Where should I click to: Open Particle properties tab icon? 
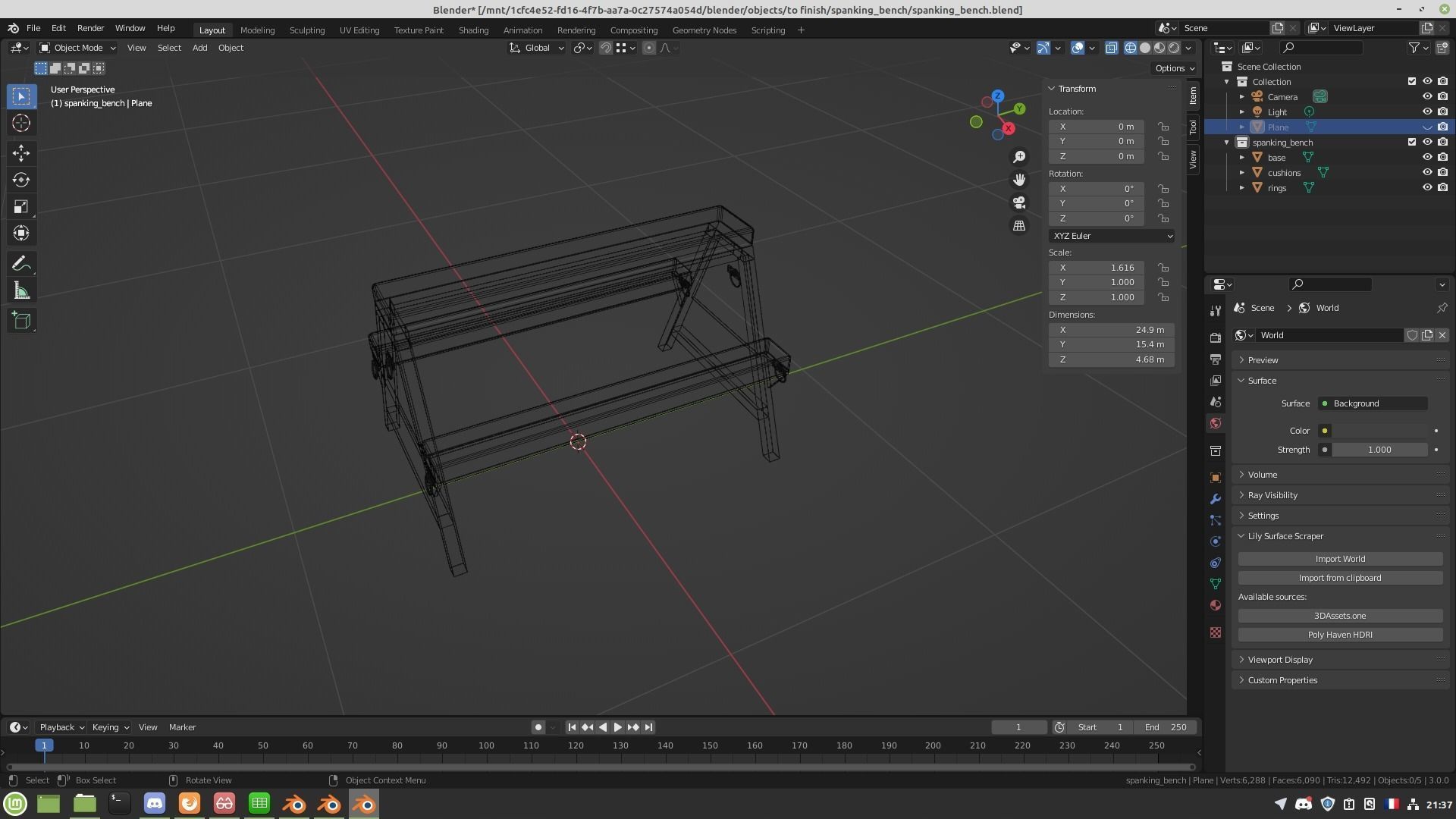[1216, 520]
